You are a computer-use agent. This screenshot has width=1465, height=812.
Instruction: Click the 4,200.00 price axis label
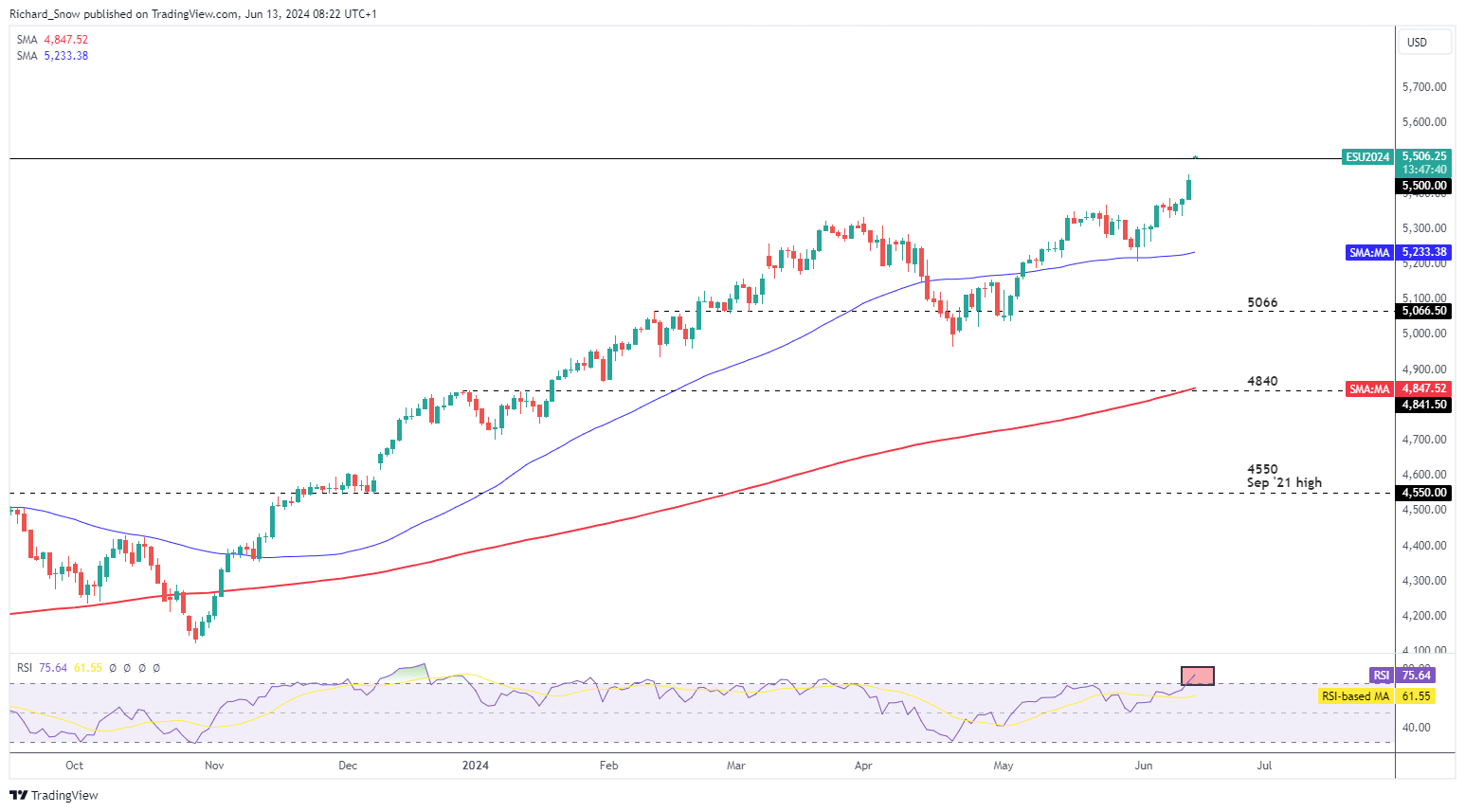[x=1424, y=616]
